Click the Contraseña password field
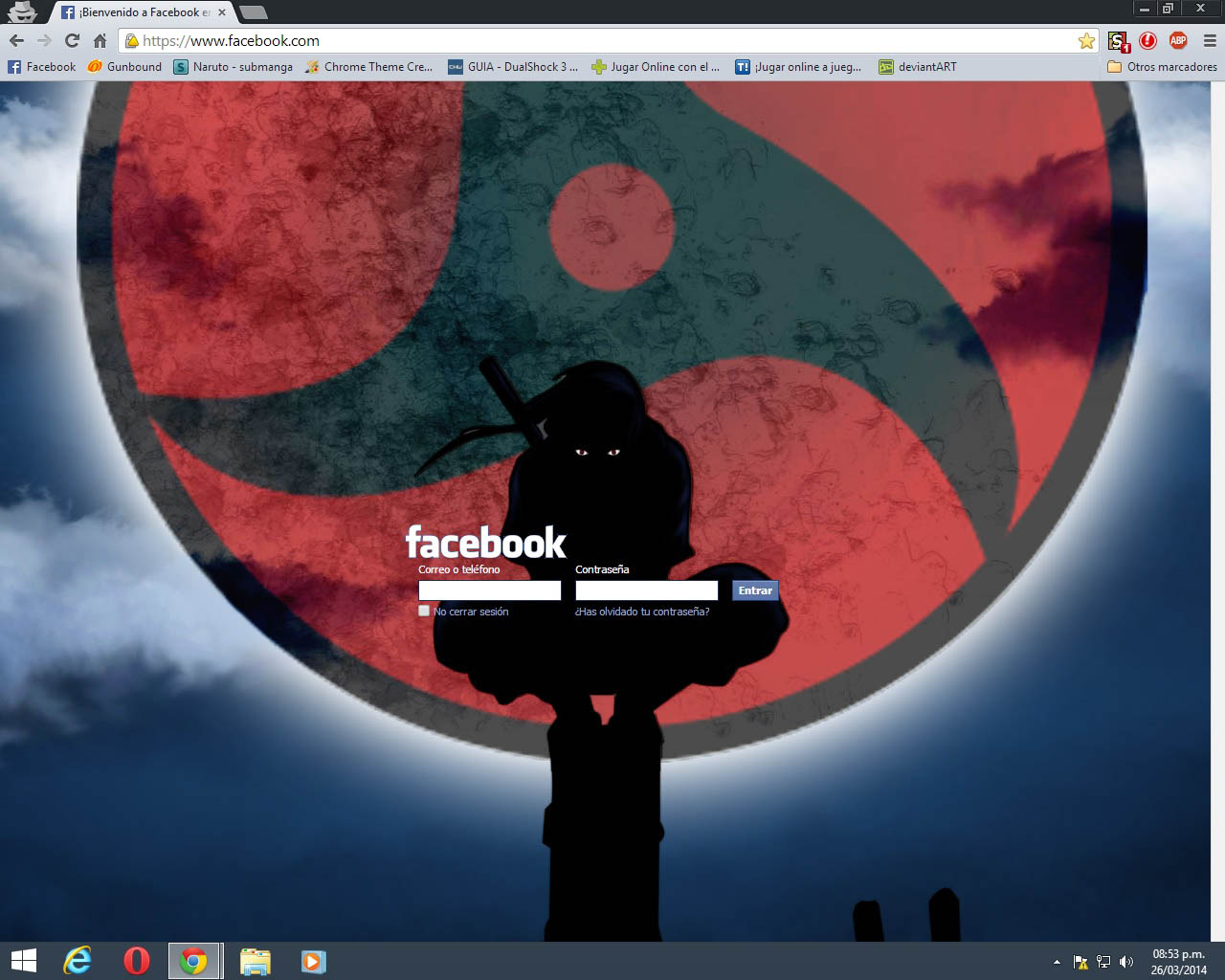The image size is (1225, 980). 646,590
